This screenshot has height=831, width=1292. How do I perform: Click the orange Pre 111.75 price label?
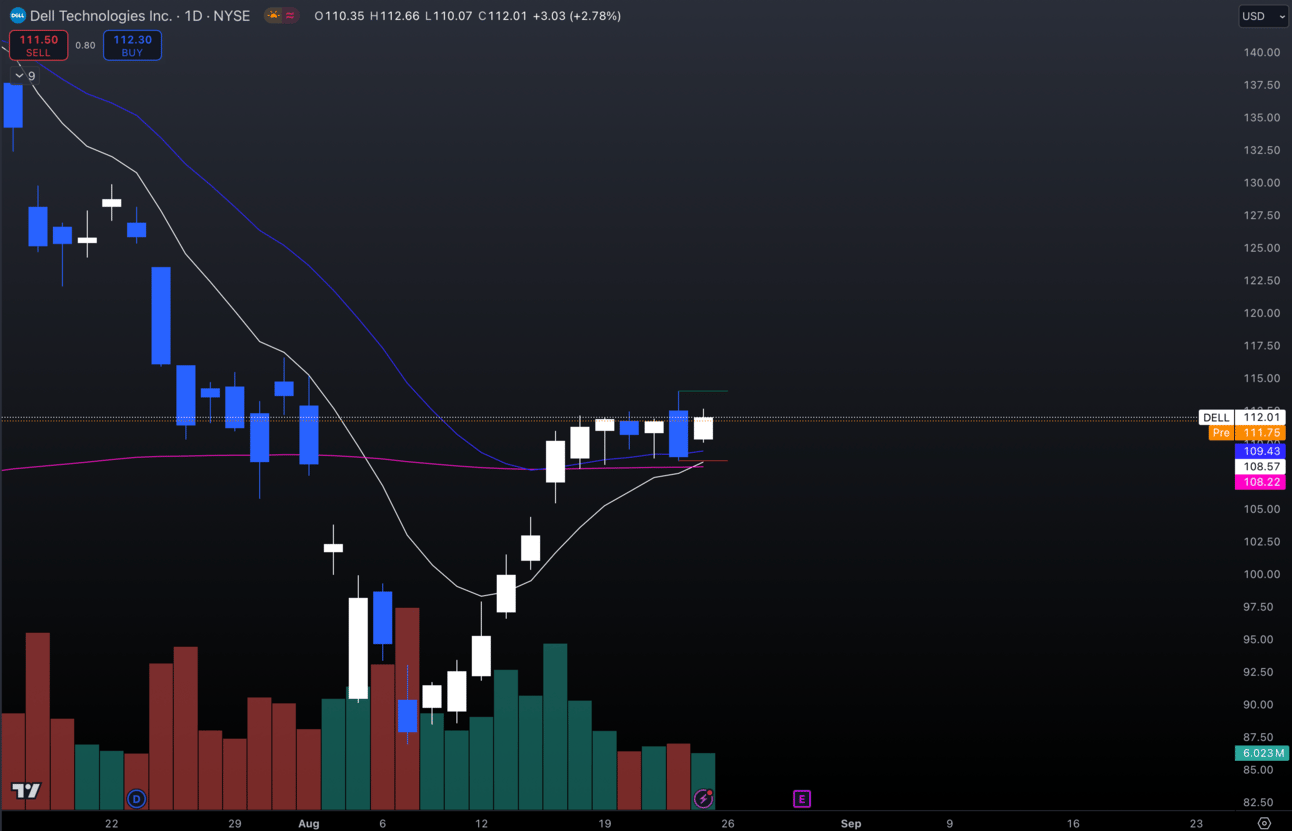point(1246,433)
